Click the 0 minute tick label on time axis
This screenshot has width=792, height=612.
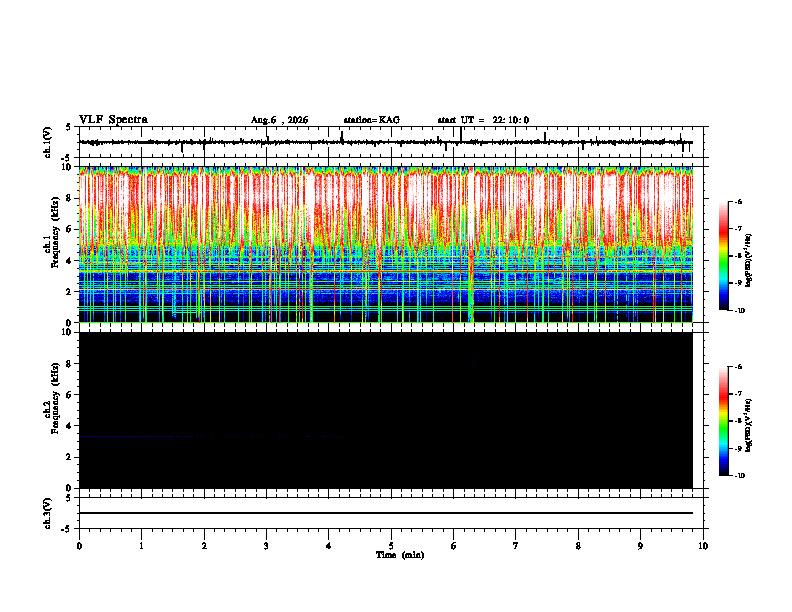coord(79,546)
